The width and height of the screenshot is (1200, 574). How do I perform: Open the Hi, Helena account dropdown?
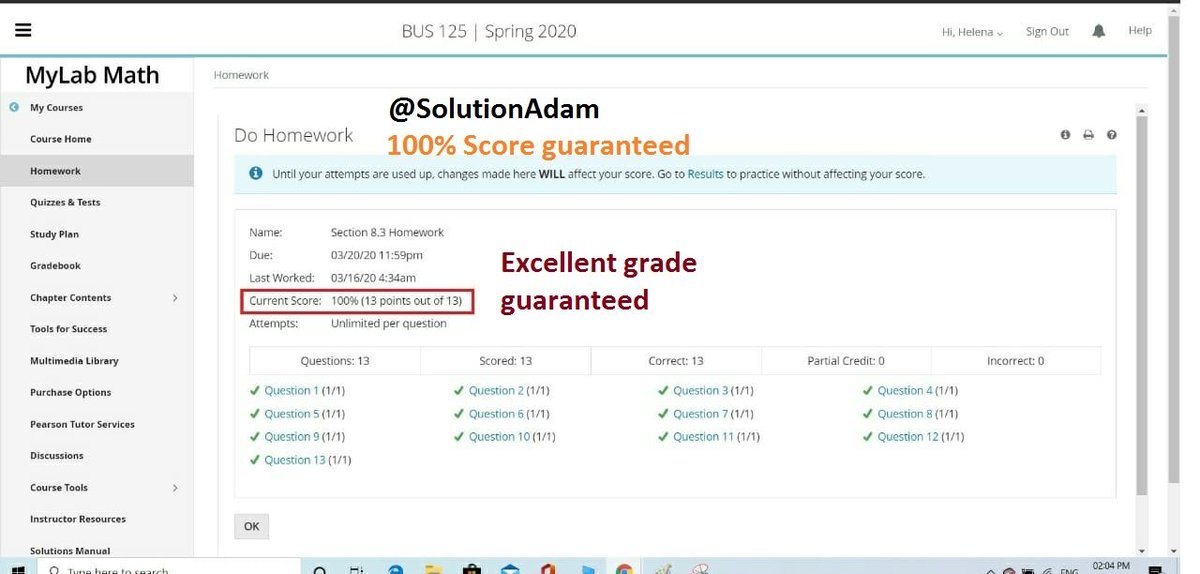point(972,32)
